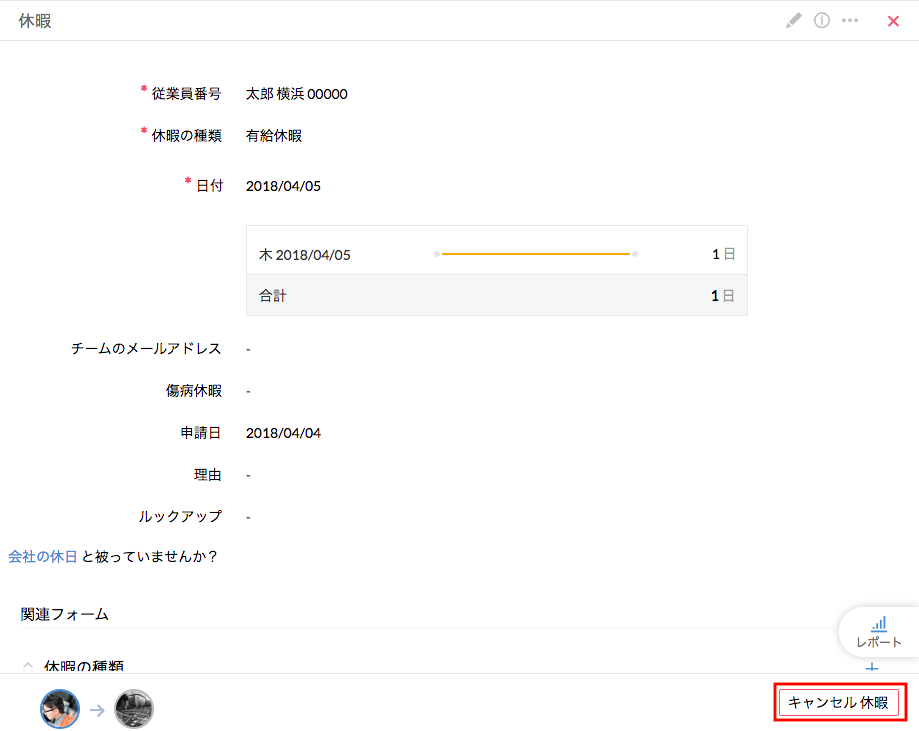Collapse the 休暇の種類 related form section
The width and height of the screenshot is (919, 731).
[28, 666]
